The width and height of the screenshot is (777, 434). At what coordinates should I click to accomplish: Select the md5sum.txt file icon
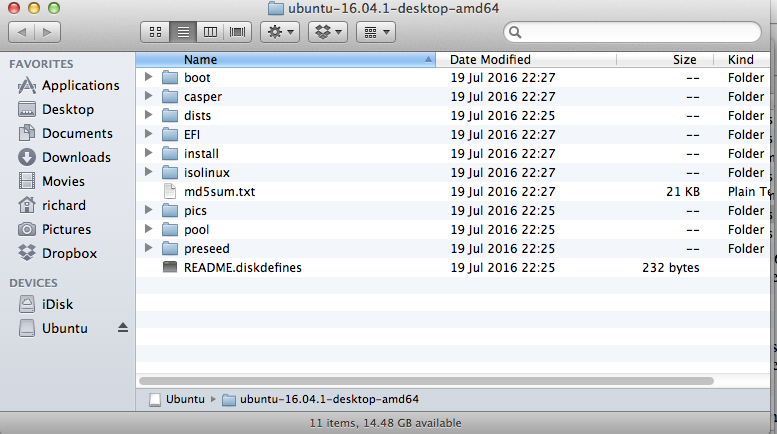[170, 191]
